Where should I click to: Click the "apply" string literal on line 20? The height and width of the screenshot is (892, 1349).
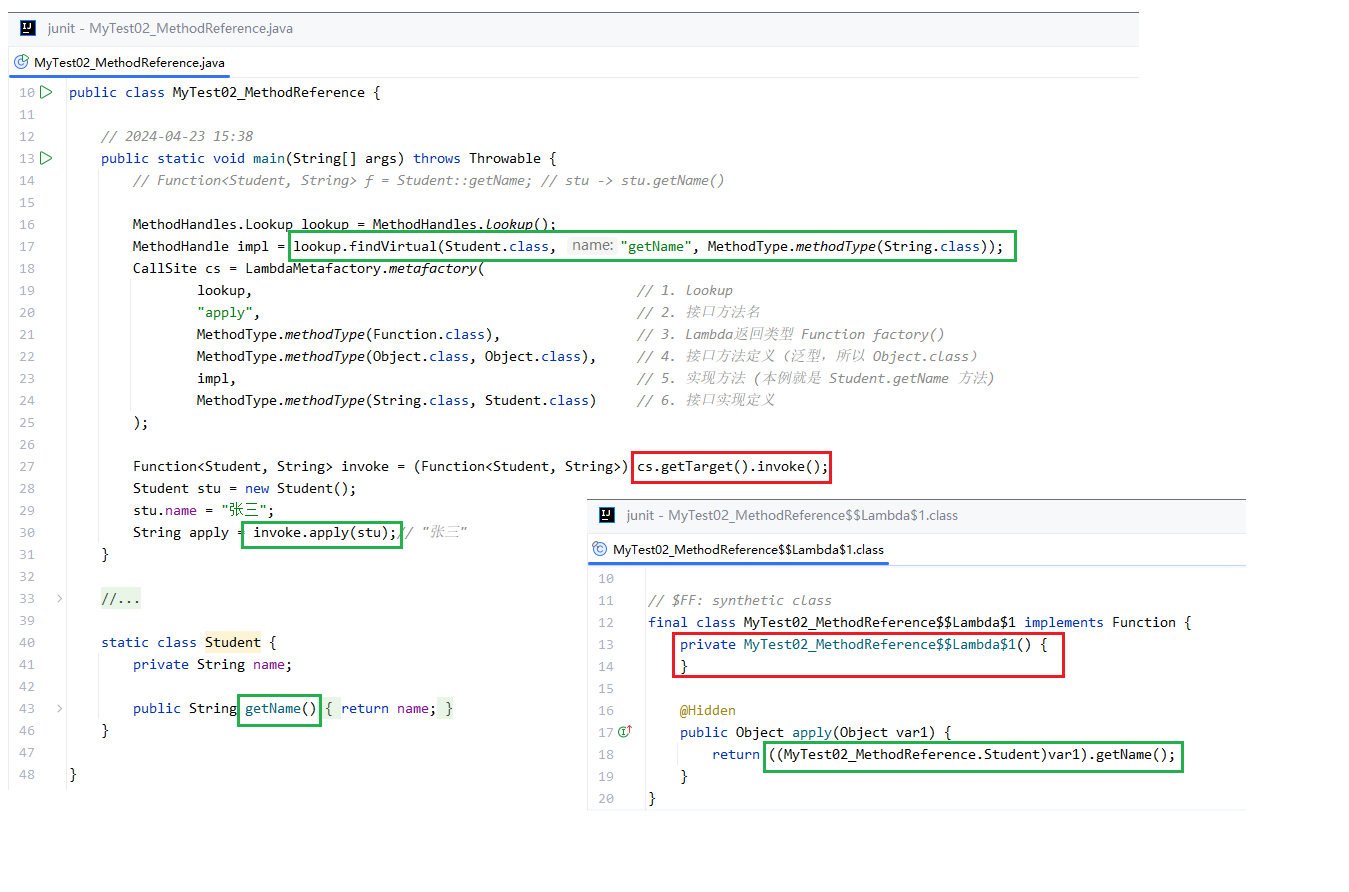224,312
